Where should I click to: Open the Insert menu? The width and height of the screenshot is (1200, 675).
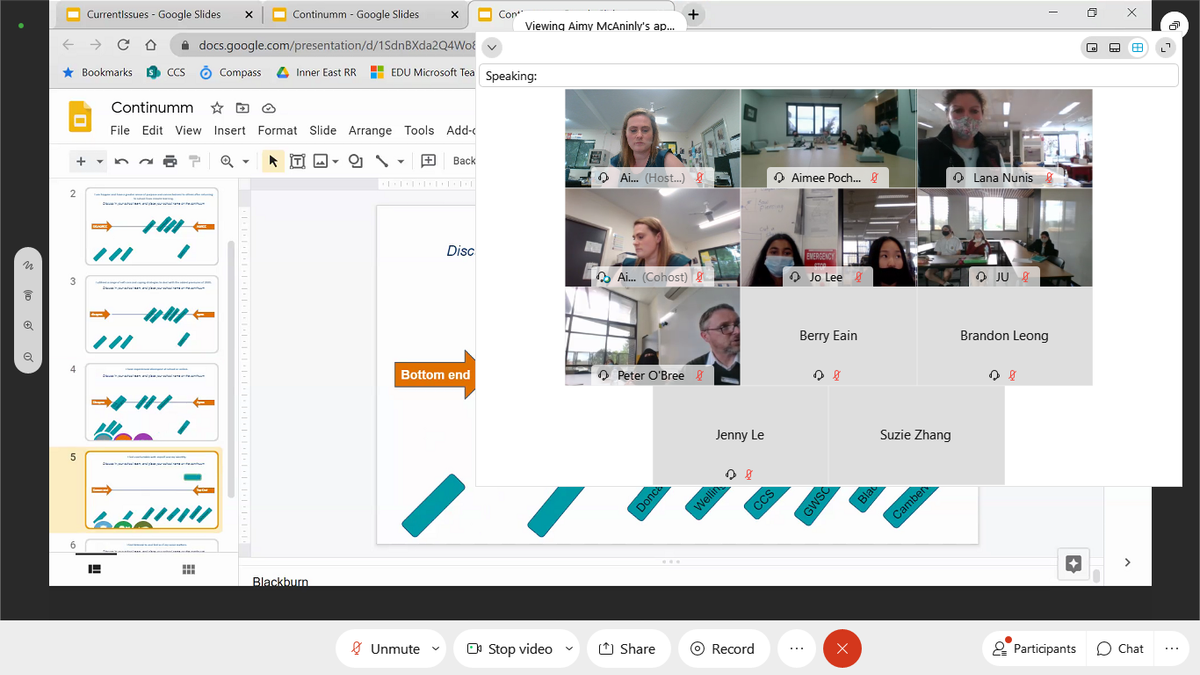tap(230, 130)
